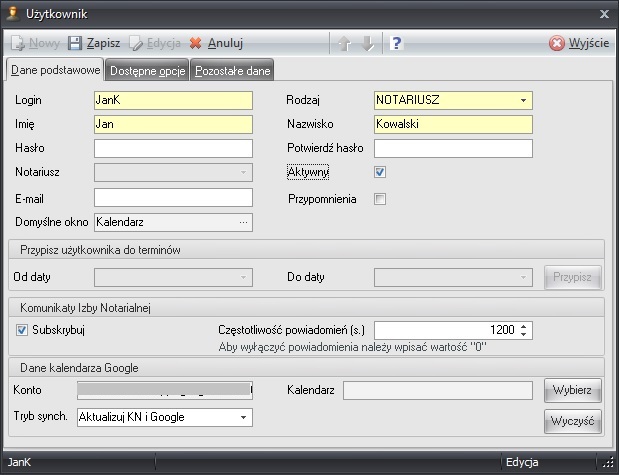Viewport: 619px width, 475px height.
Task: Click the Anuluj red X icon
Action: click(x=195, y=43)
